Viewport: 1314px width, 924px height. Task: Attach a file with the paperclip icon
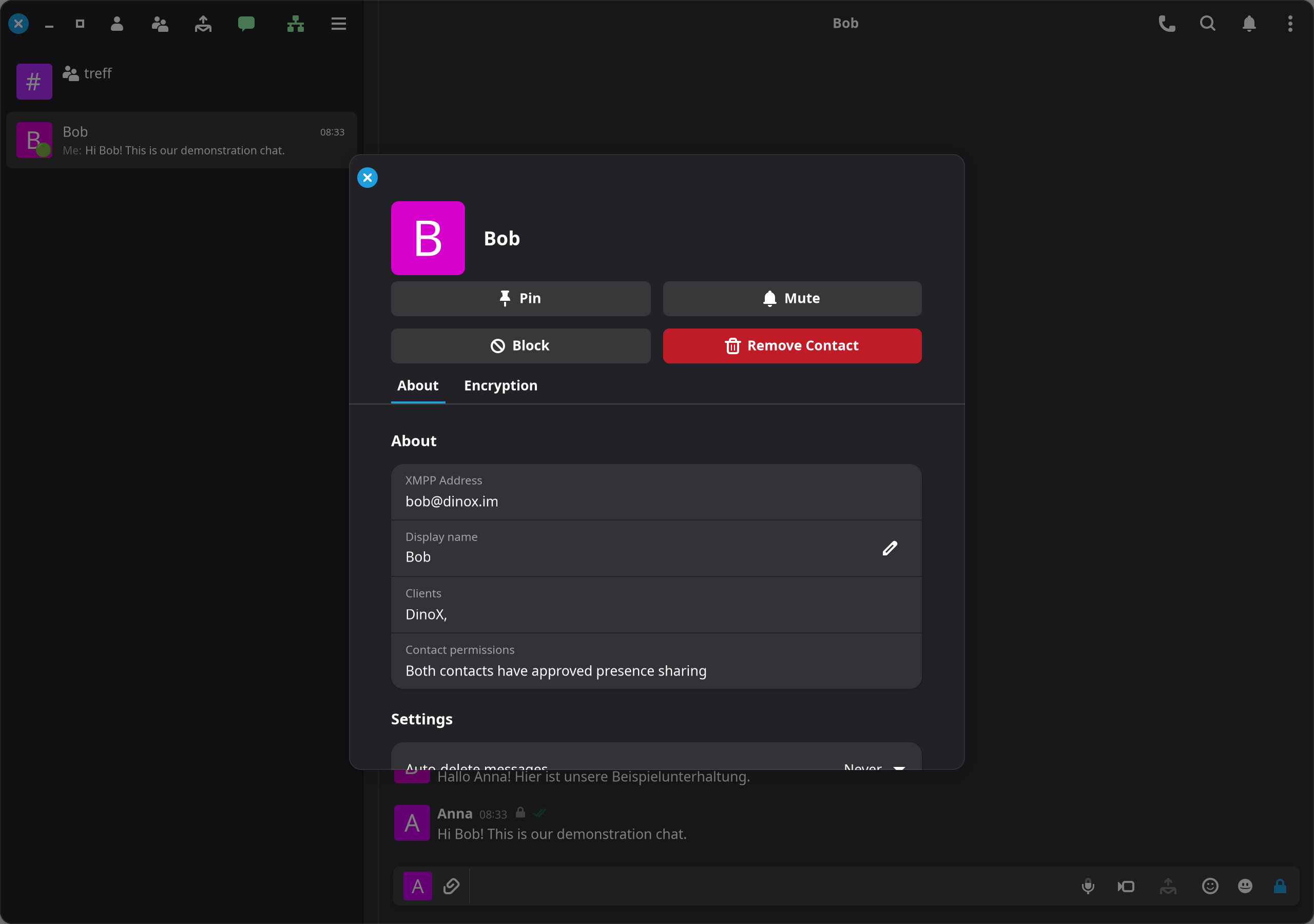451,886
